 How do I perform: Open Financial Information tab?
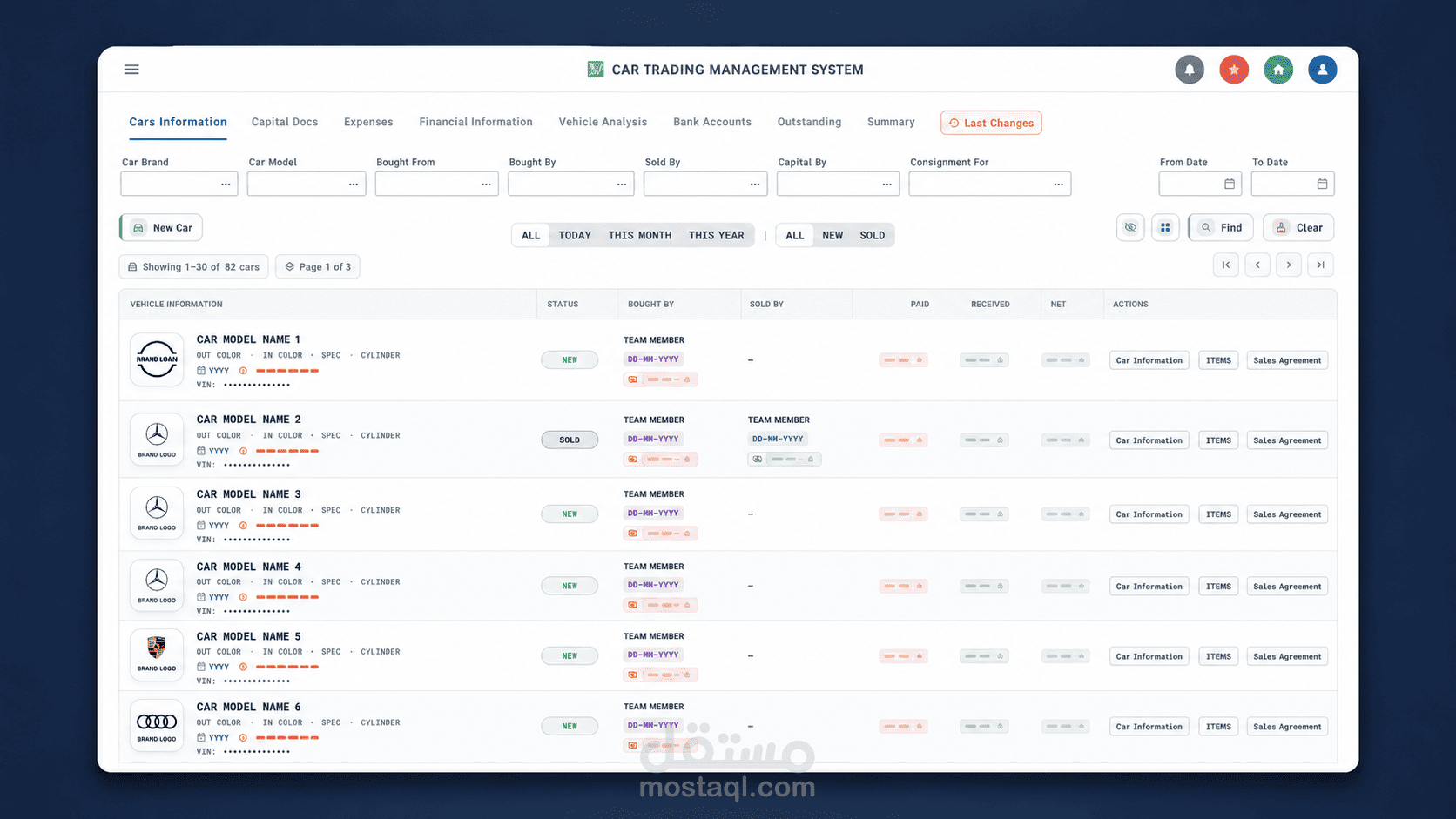tap(475, 122)
